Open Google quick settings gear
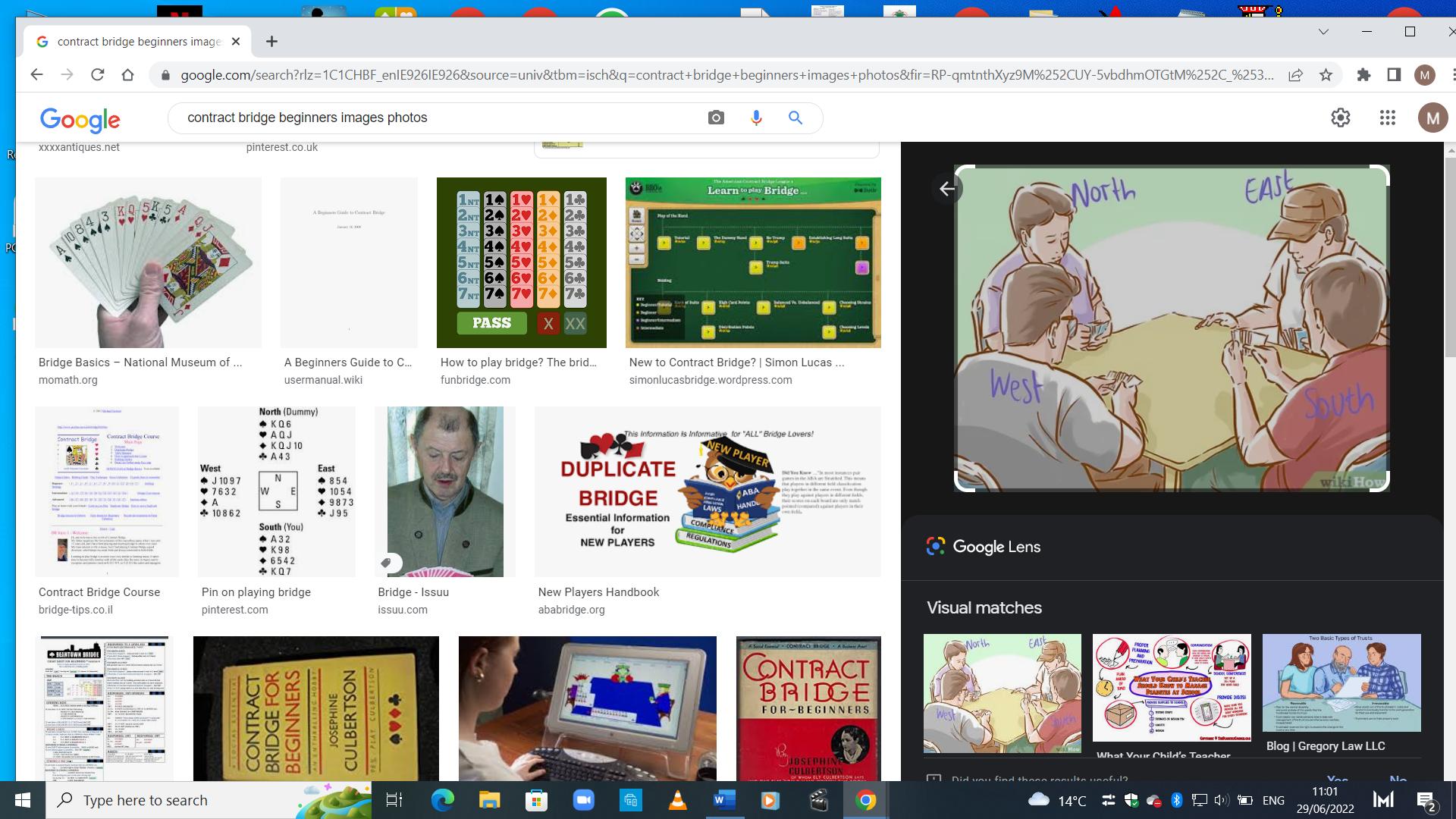1456x819 pixels. point(1340,118)
